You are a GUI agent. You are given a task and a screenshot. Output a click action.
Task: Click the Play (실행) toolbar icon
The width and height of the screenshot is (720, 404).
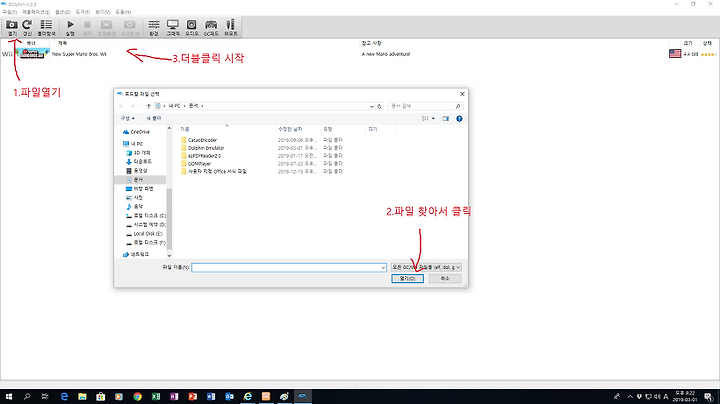coord(70,28)
